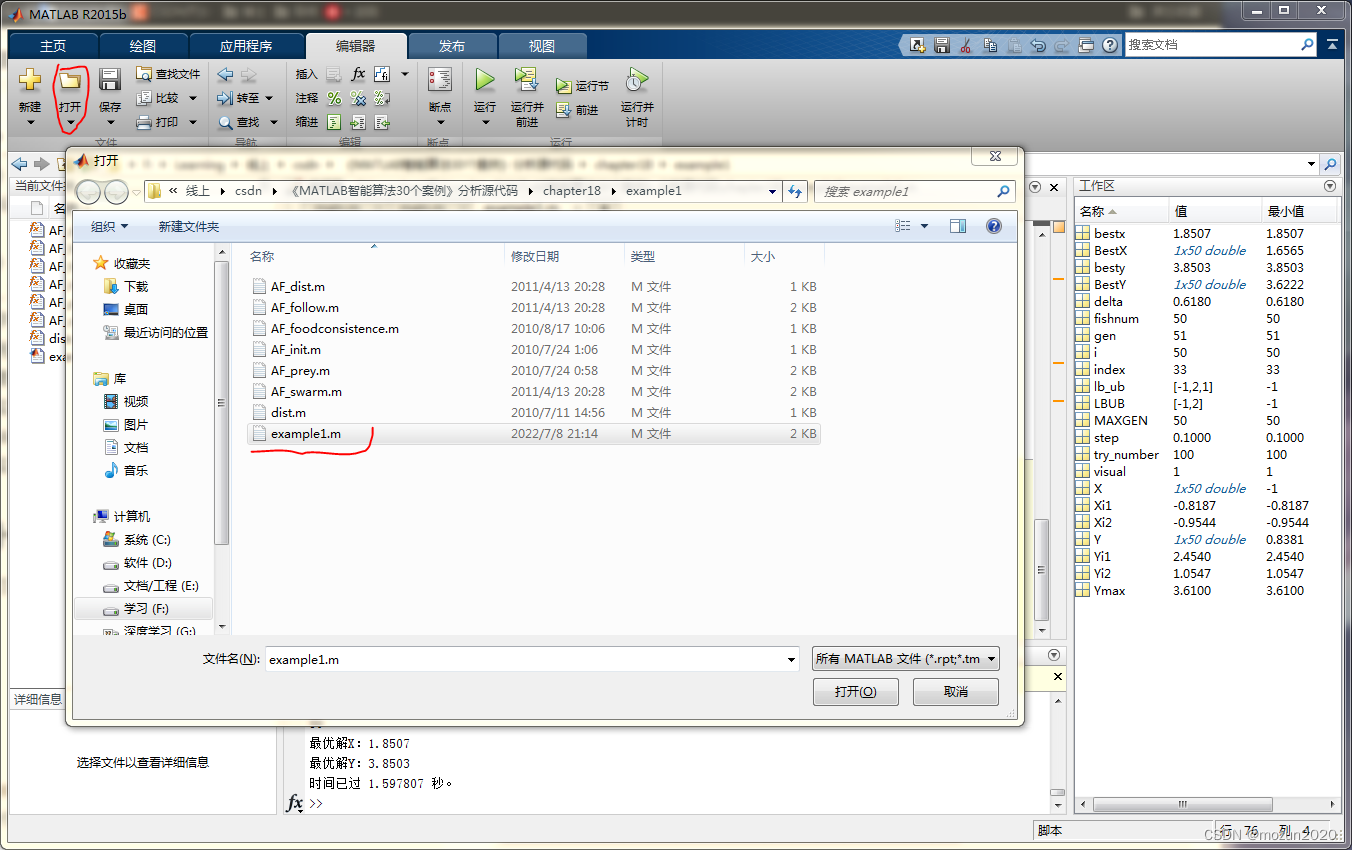The height and width of the screenshot is (850, 1352).
Task: Switch to the 发布 (Publish) tab
Action: (x=452, y=46)
